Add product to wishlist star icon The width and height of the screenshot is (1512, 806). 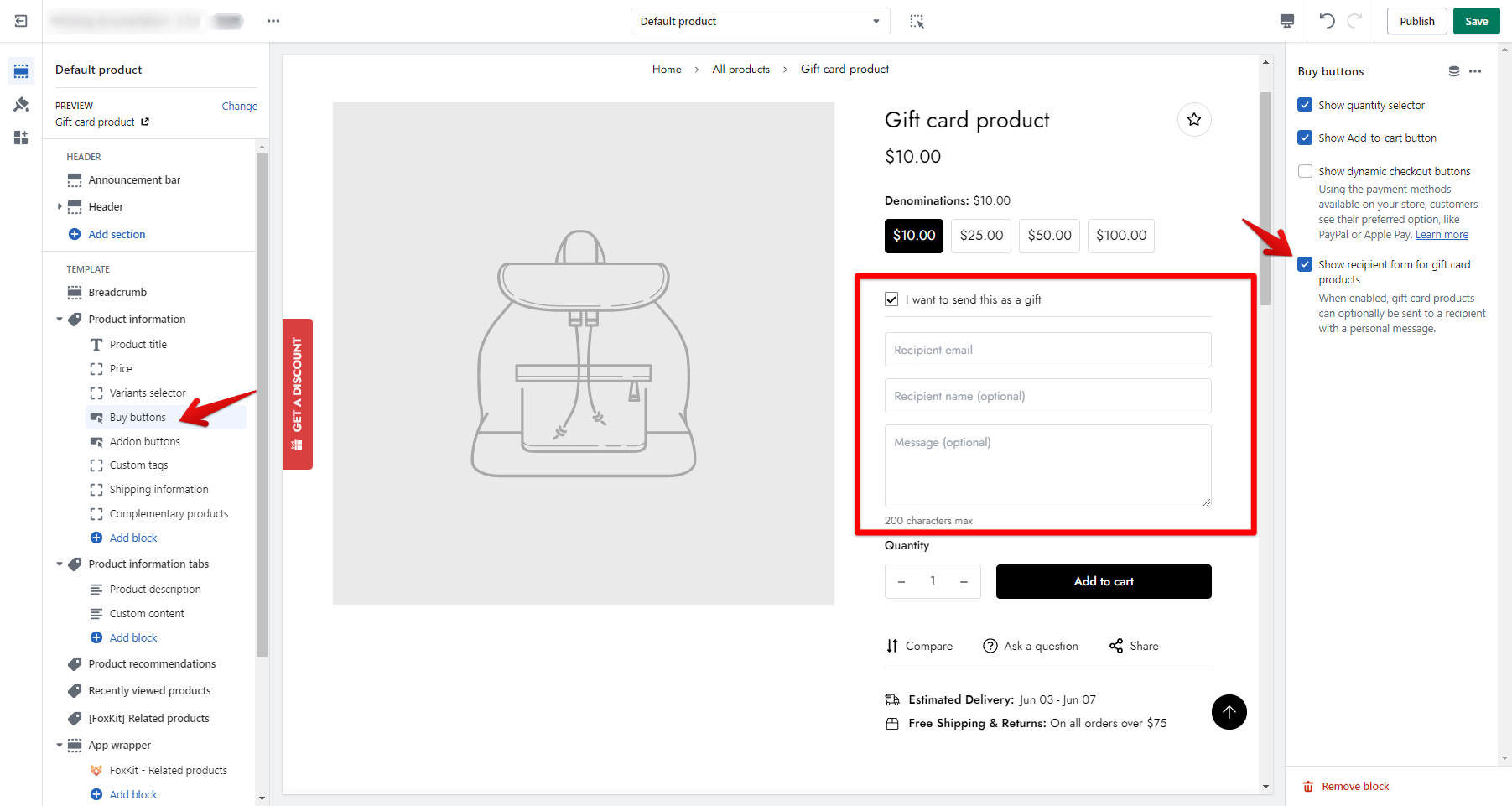[x=1194, y=120]
